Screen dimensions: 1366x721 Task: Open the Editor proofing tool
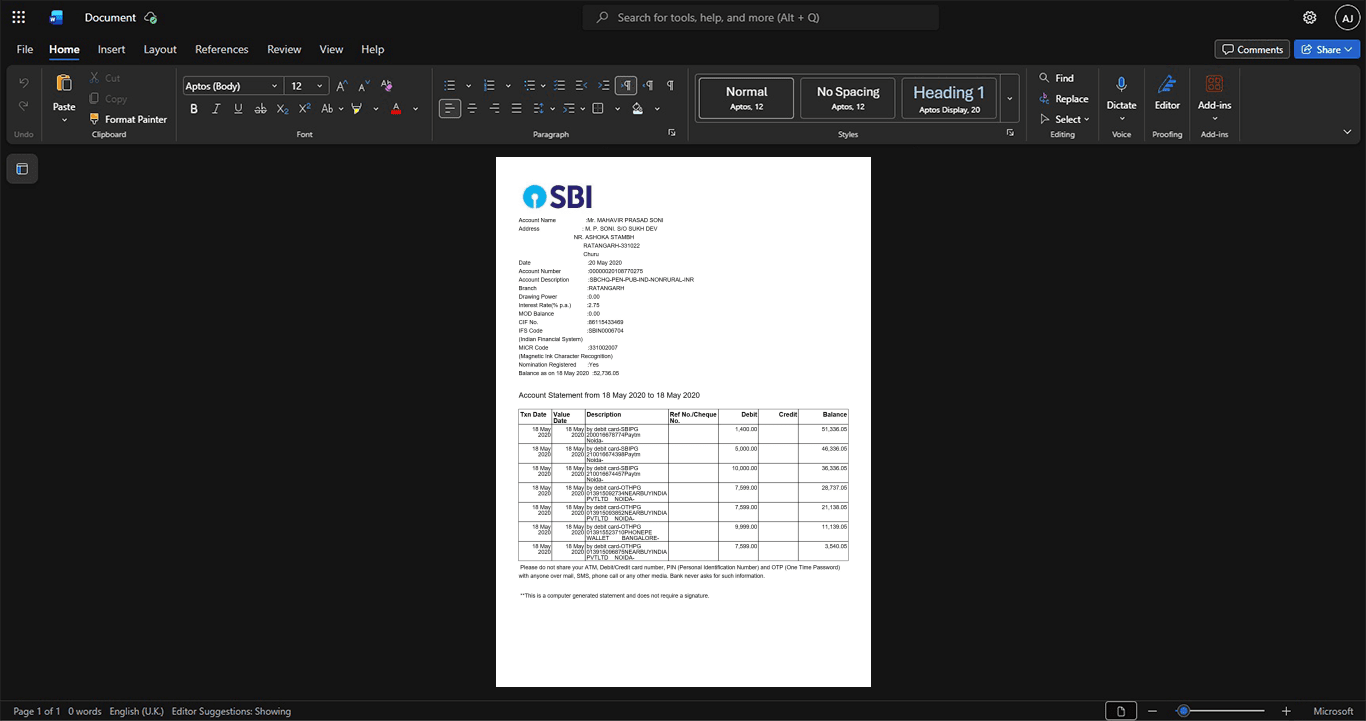pos(1167,92)
